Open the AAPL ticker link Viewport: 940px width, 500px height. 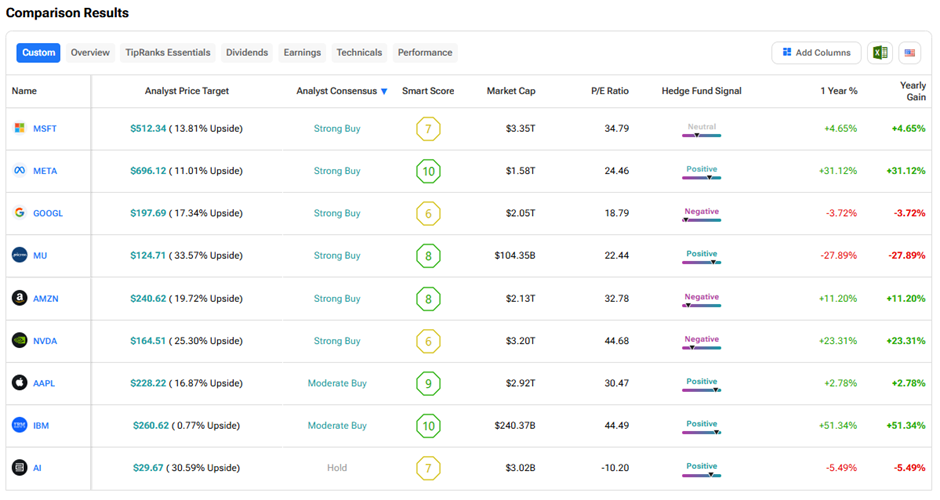(x=44, y=383)
